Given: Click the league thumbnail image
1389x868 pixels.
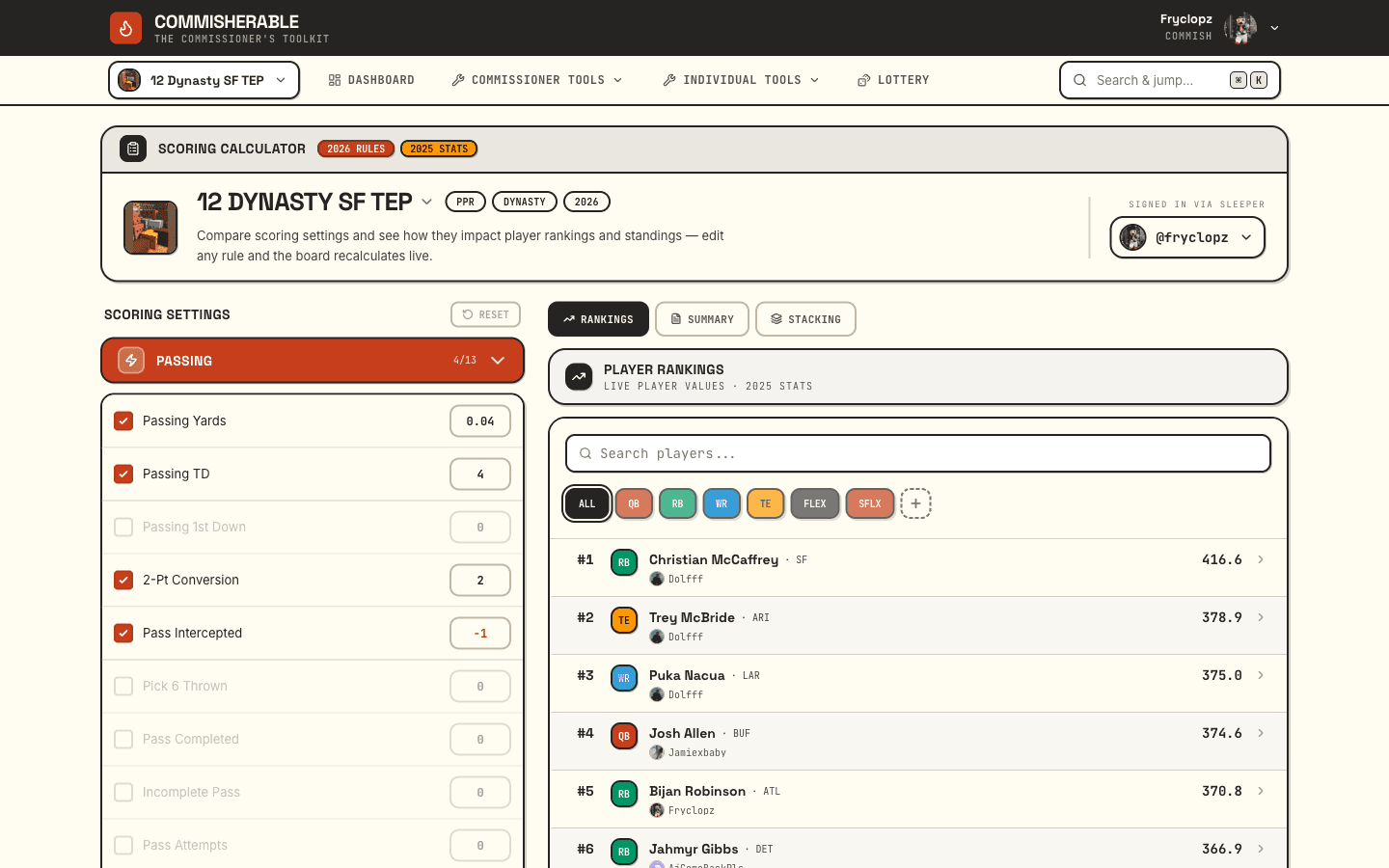Looking at the screenshot, I should 150,228.
